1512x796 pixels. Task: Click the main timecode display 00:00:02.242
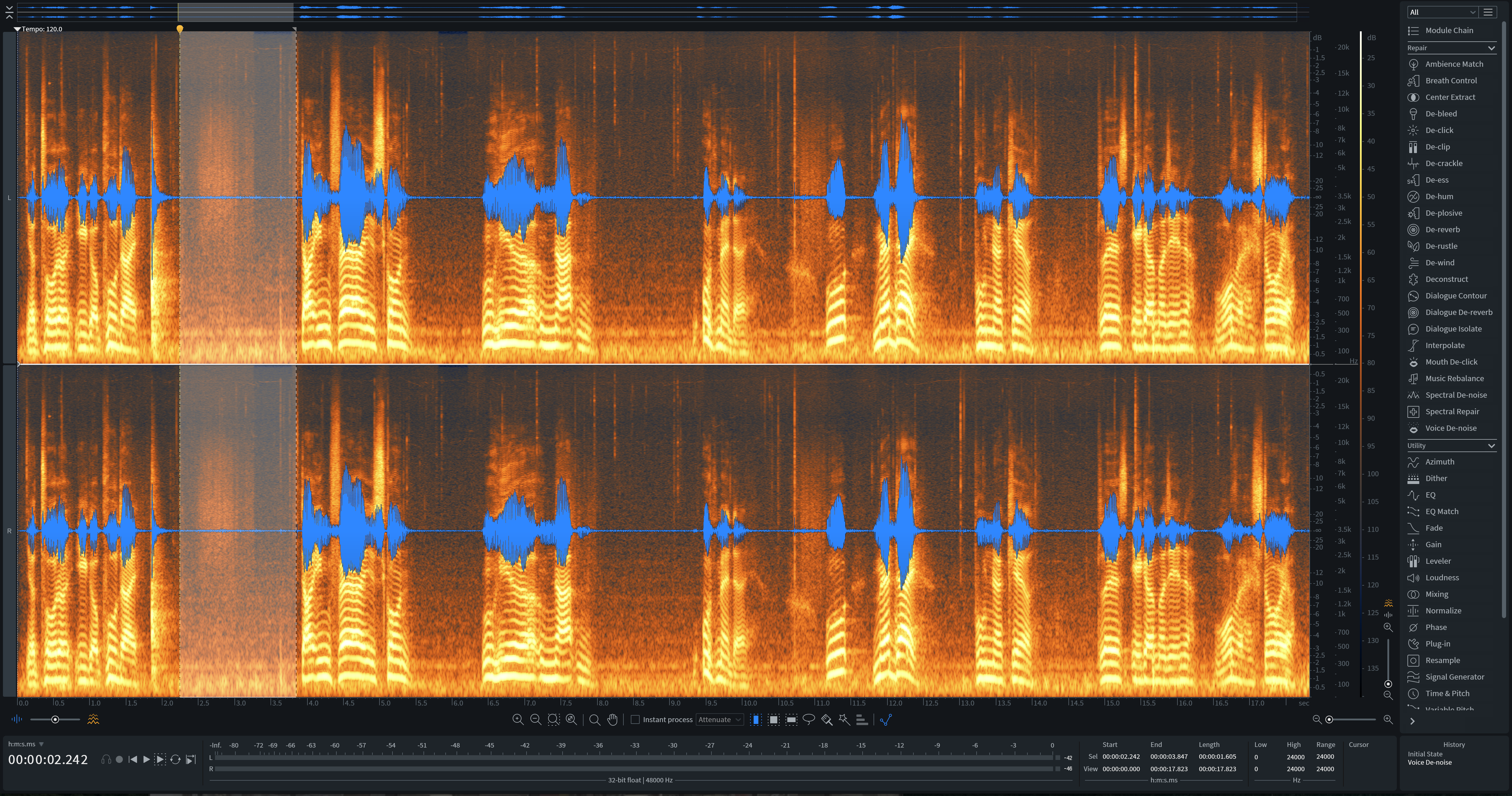tap(48, 760)
